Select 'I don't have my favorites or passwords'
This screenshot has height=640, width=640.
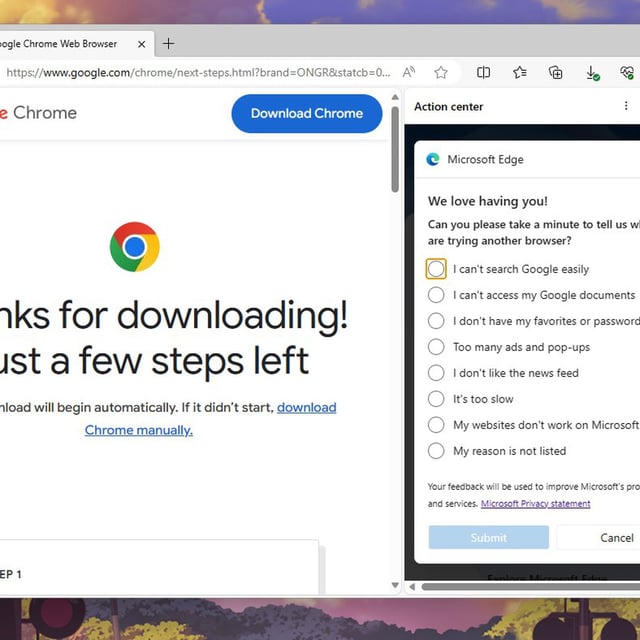436,321
